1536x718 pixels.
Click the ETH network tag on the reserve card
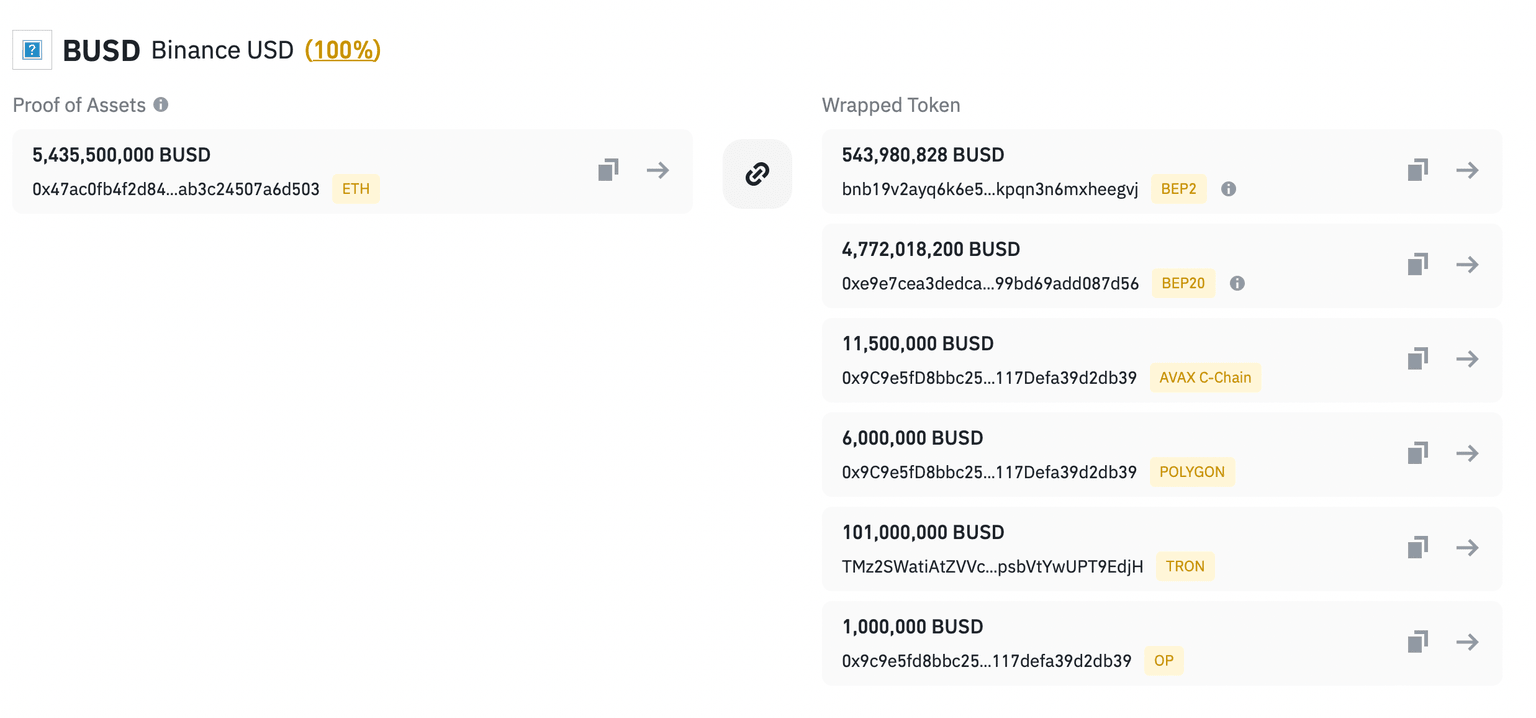pos(356,188)
